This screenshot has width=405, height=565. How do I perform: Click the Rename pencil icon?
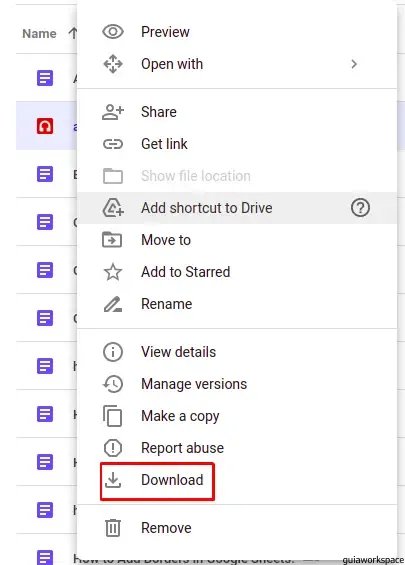[x=113, y=304]
